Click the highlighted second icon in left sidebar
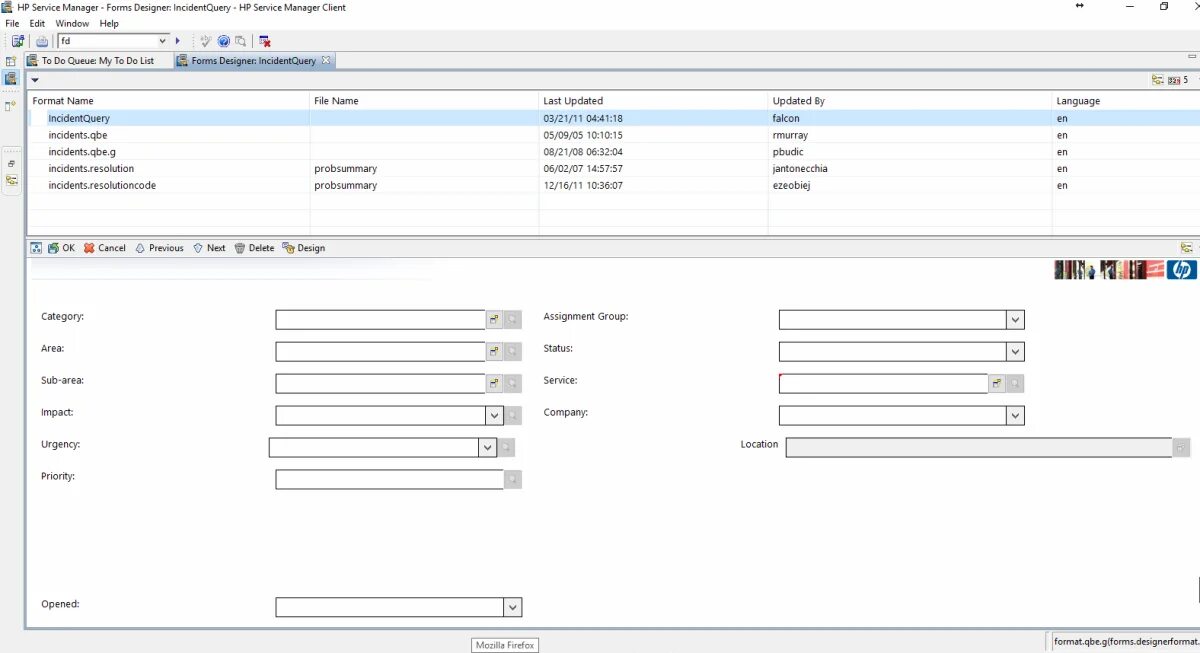 [11, 78]
